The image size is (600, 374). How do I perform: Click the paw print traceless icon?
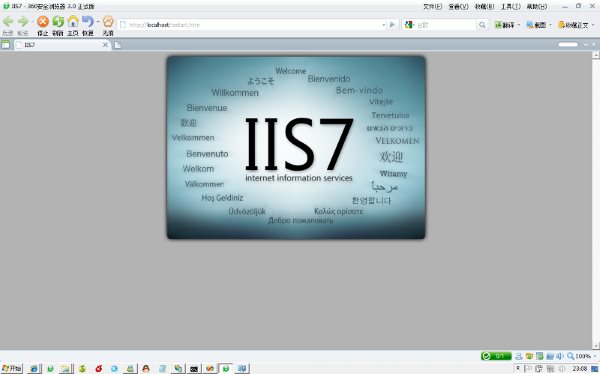[108, 21]
